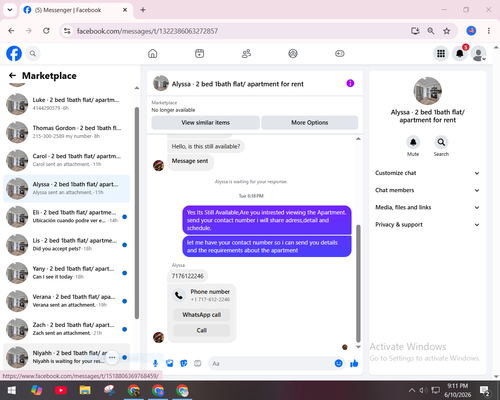Click the chat messages scrollbar
Viewport: 500px width, 400px height.
[358, 283]
